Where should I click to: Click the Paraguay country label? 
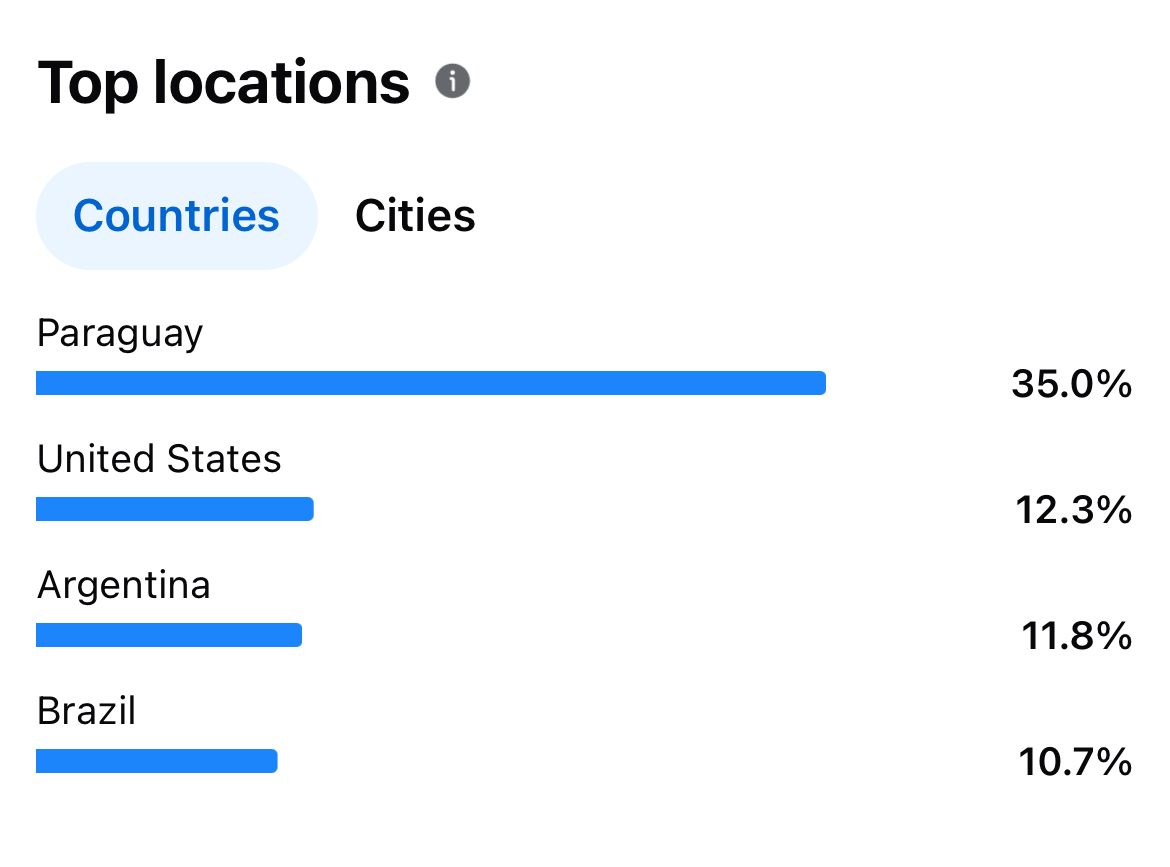[119, 334]
